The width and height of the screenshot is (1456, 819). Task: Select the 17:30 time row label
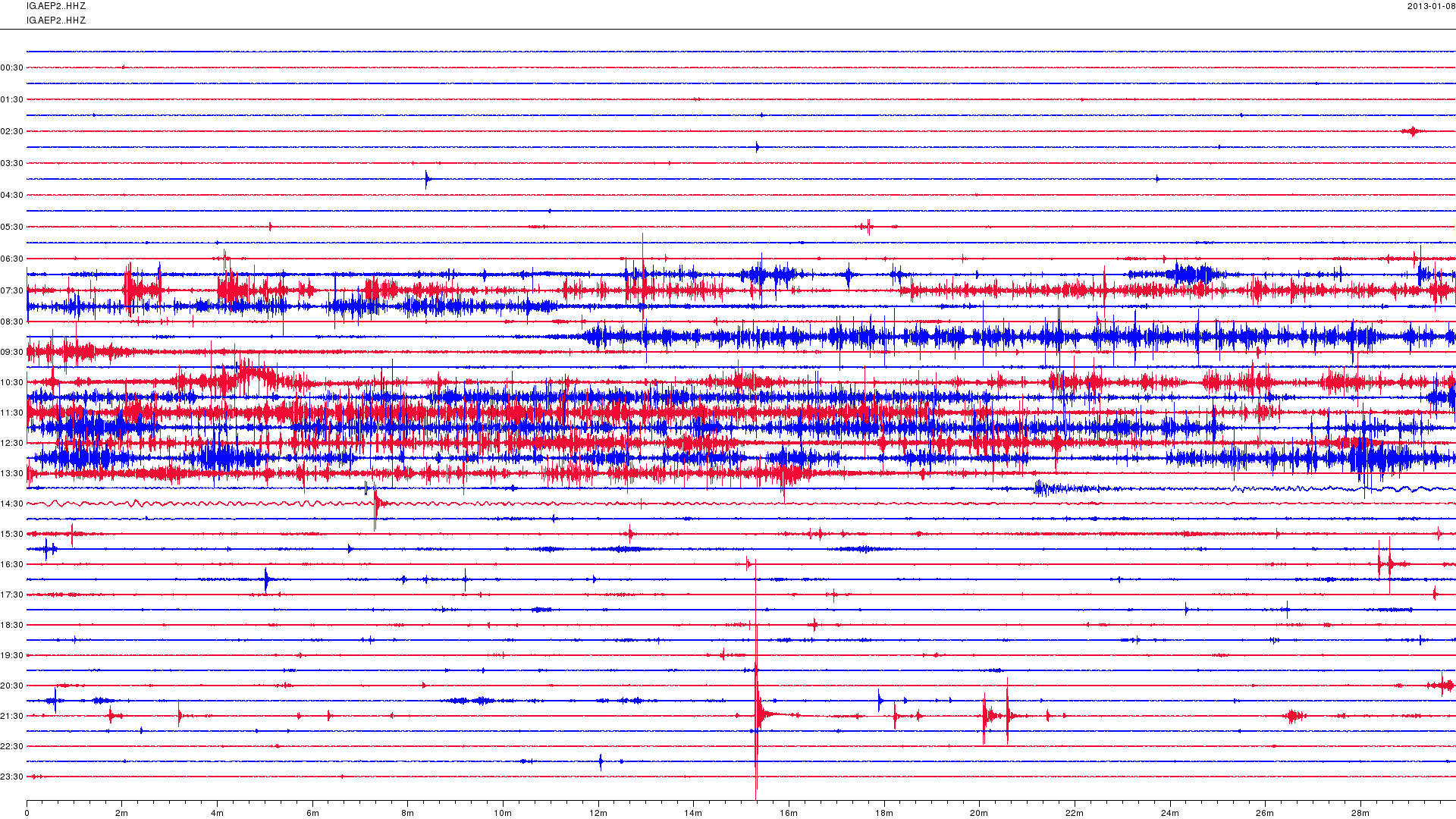[x=12, y=595]
